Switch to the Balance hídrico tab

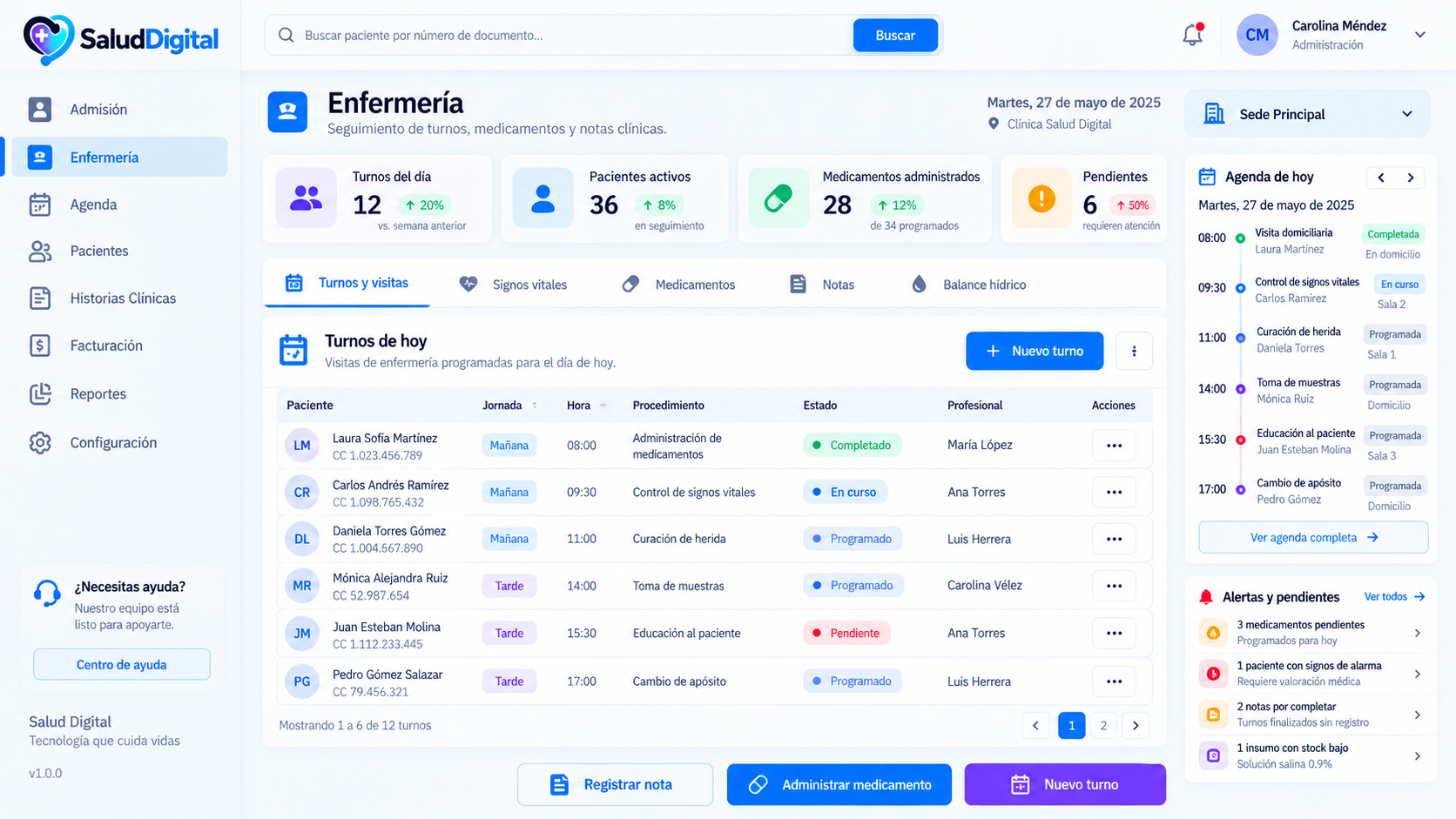tap(968, 285)
